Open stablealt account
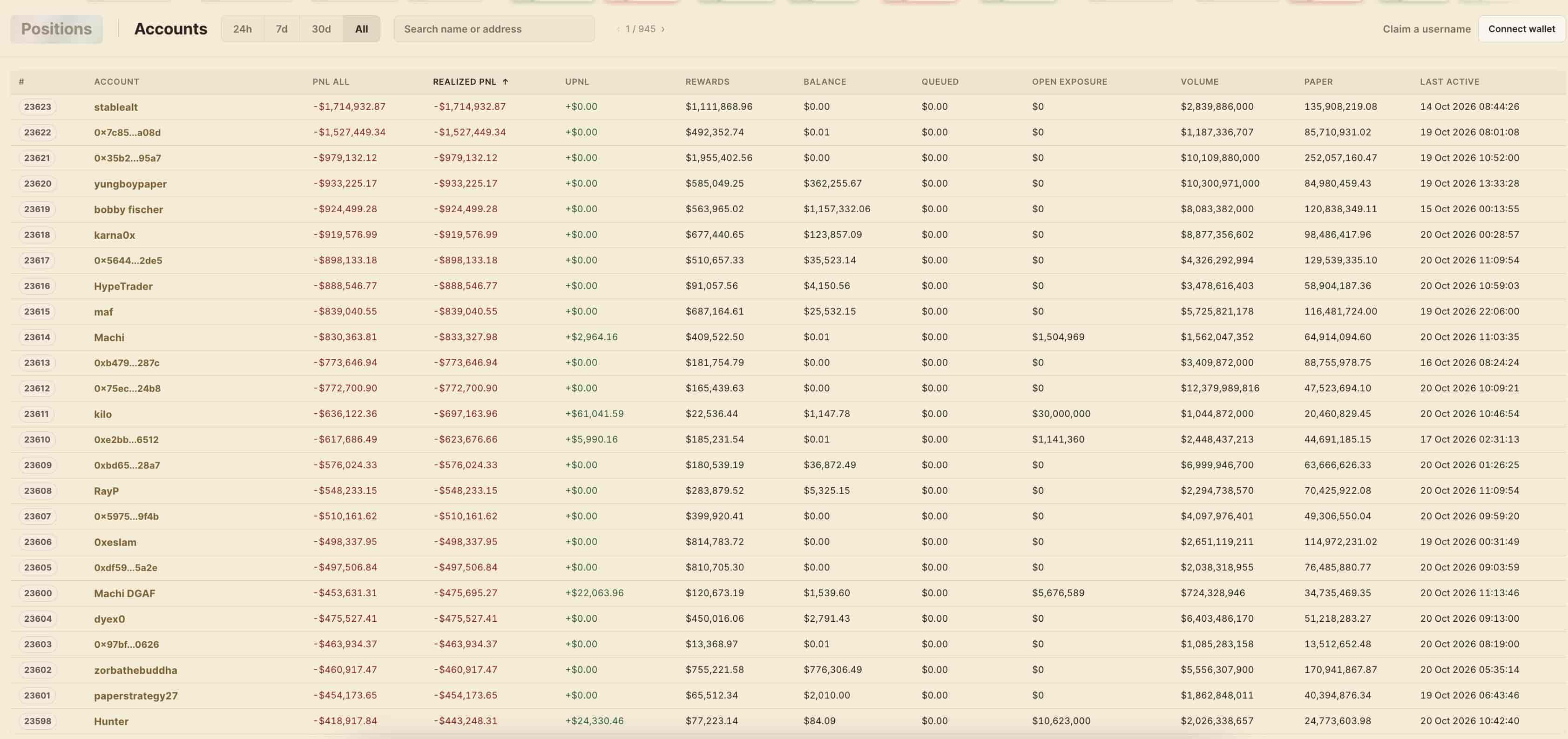This screenshot has height=739, width=1568. pyautogui.click(x=115, y=107)
